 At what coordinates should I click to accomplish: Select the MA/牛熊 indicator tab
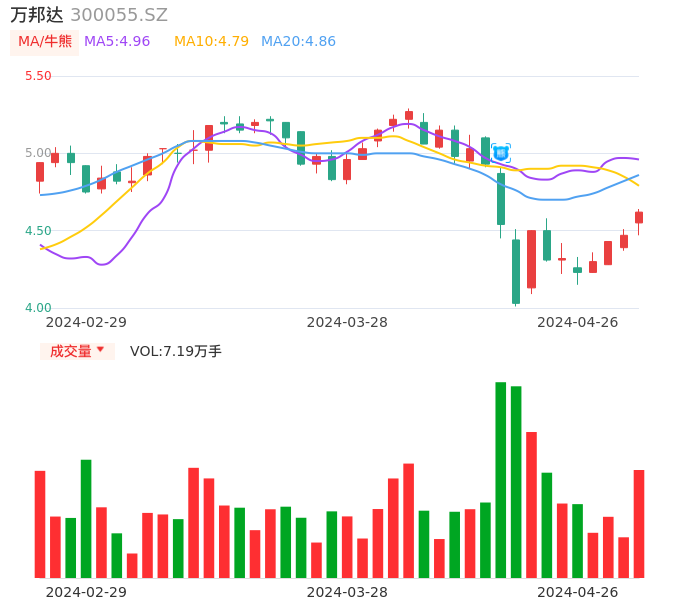coord(45,42)
